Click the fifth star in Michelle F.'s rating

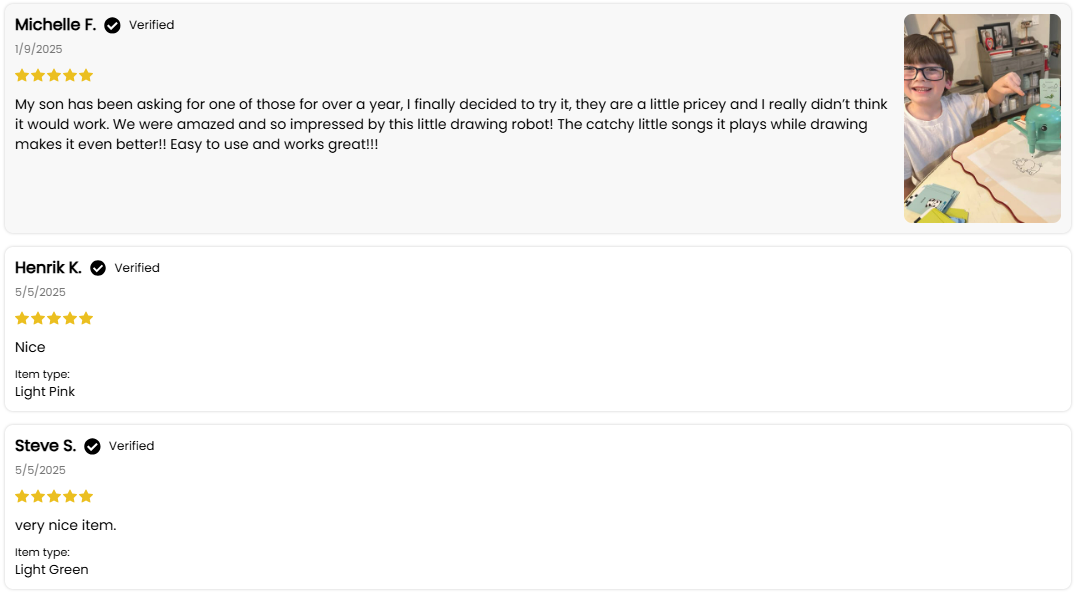pos(86,75)
